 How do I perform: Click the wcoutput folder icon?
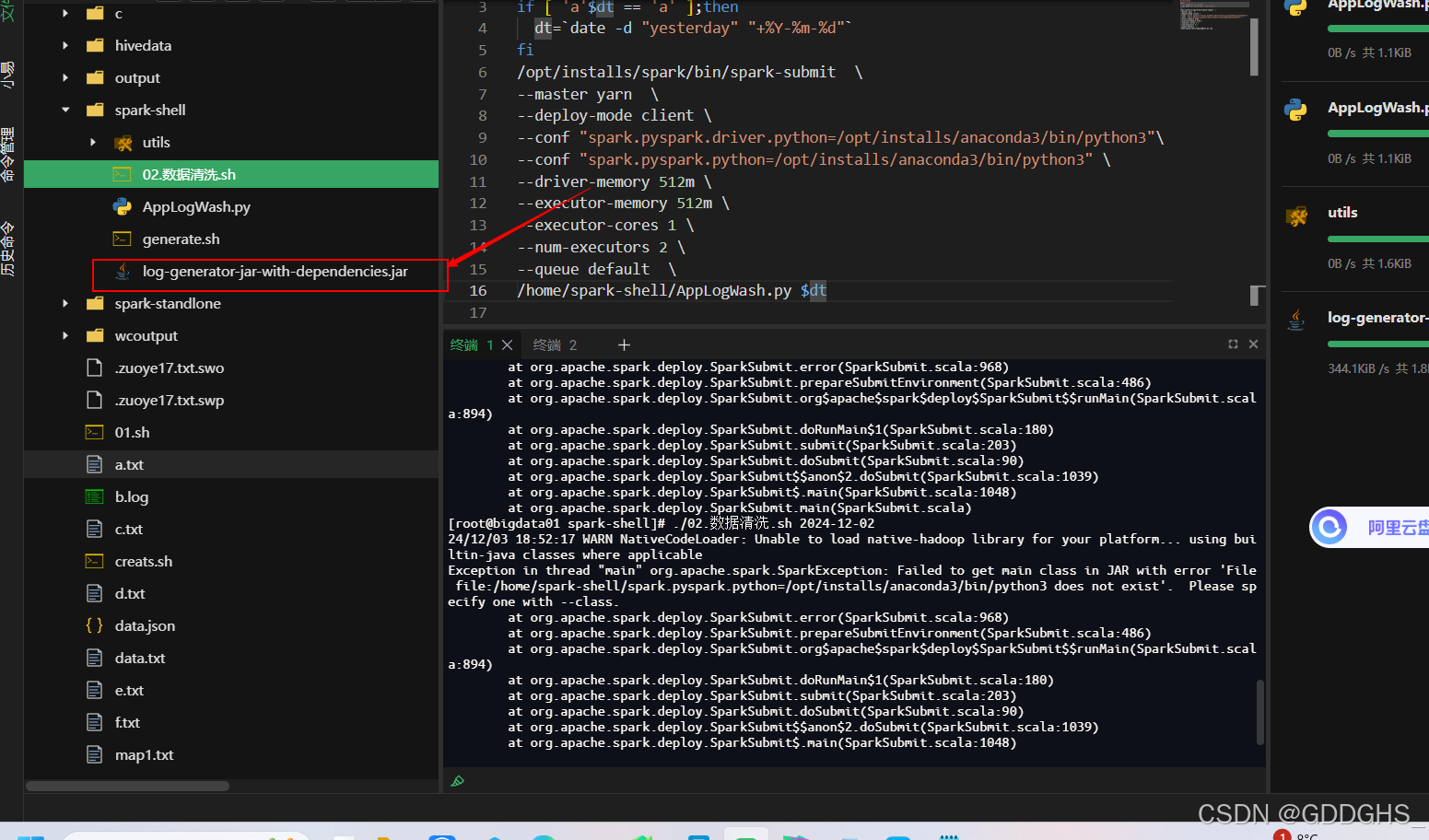(95, 335)
